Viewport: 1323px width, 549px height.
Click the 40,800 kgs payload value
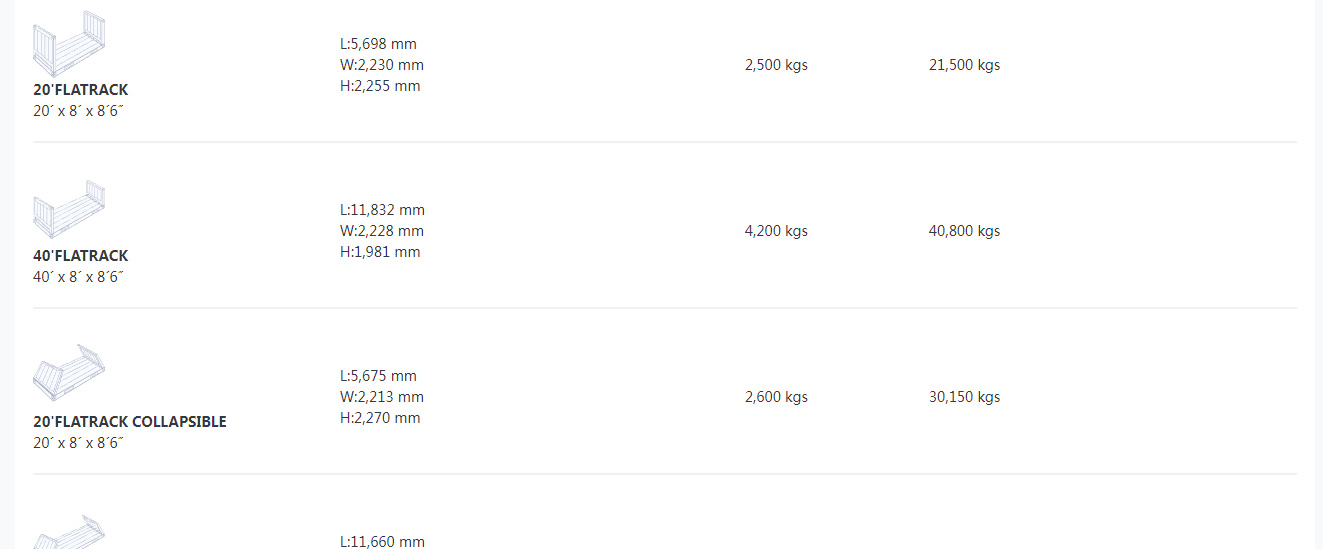click(x=964, y=231)
